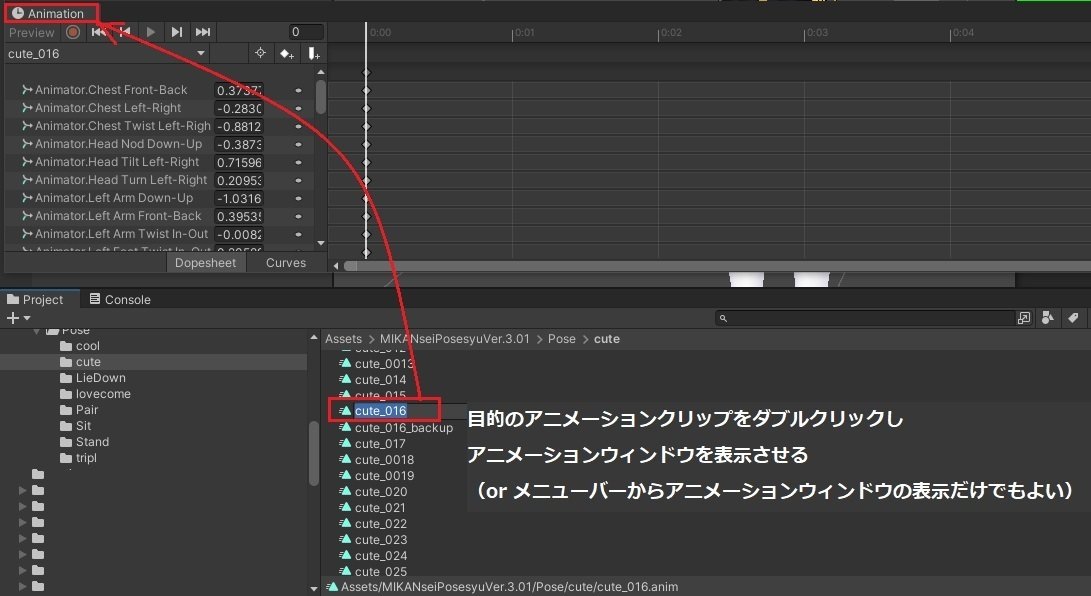Select Animator.Chest Front-Back property
The image size is (1091, 596).
(x=111, y=90)
